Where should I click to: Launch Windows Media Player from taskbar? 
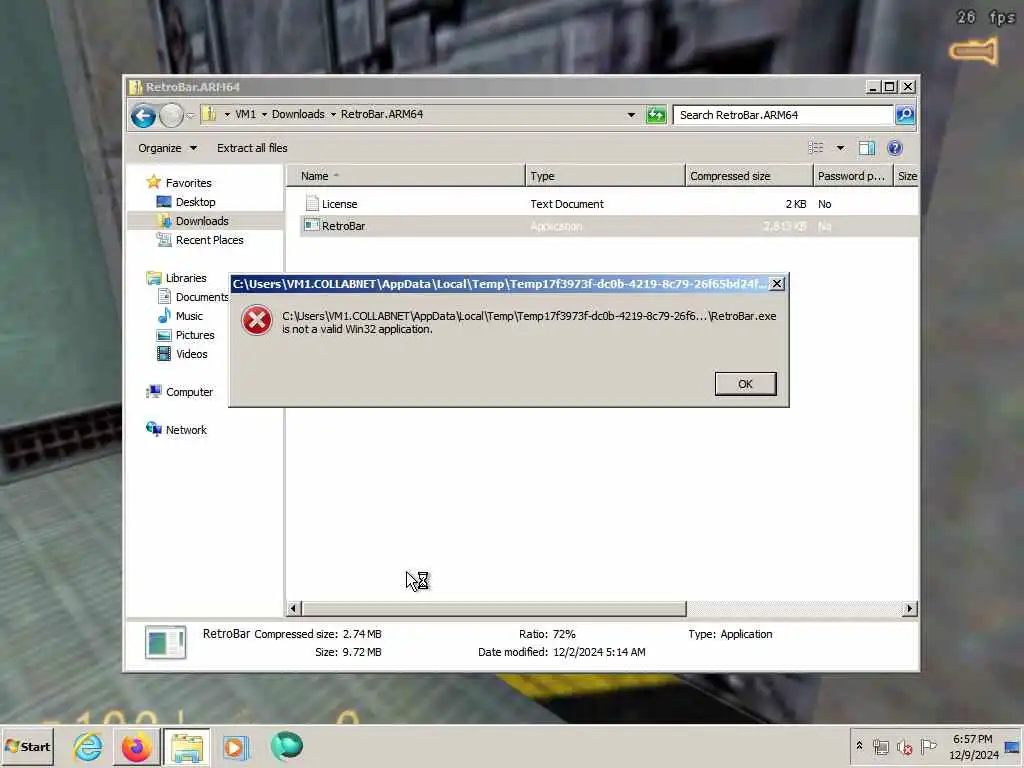point(235,747)
